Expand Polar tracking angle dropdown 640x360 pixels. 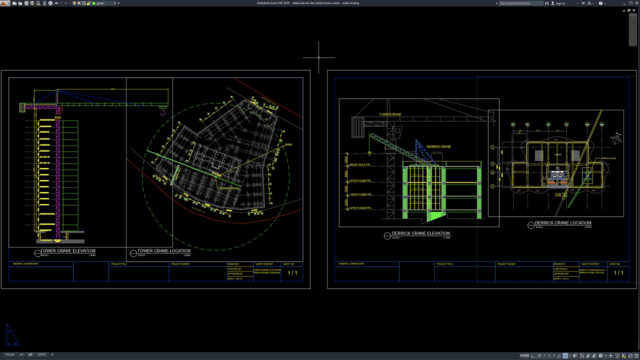coord(544,356)
